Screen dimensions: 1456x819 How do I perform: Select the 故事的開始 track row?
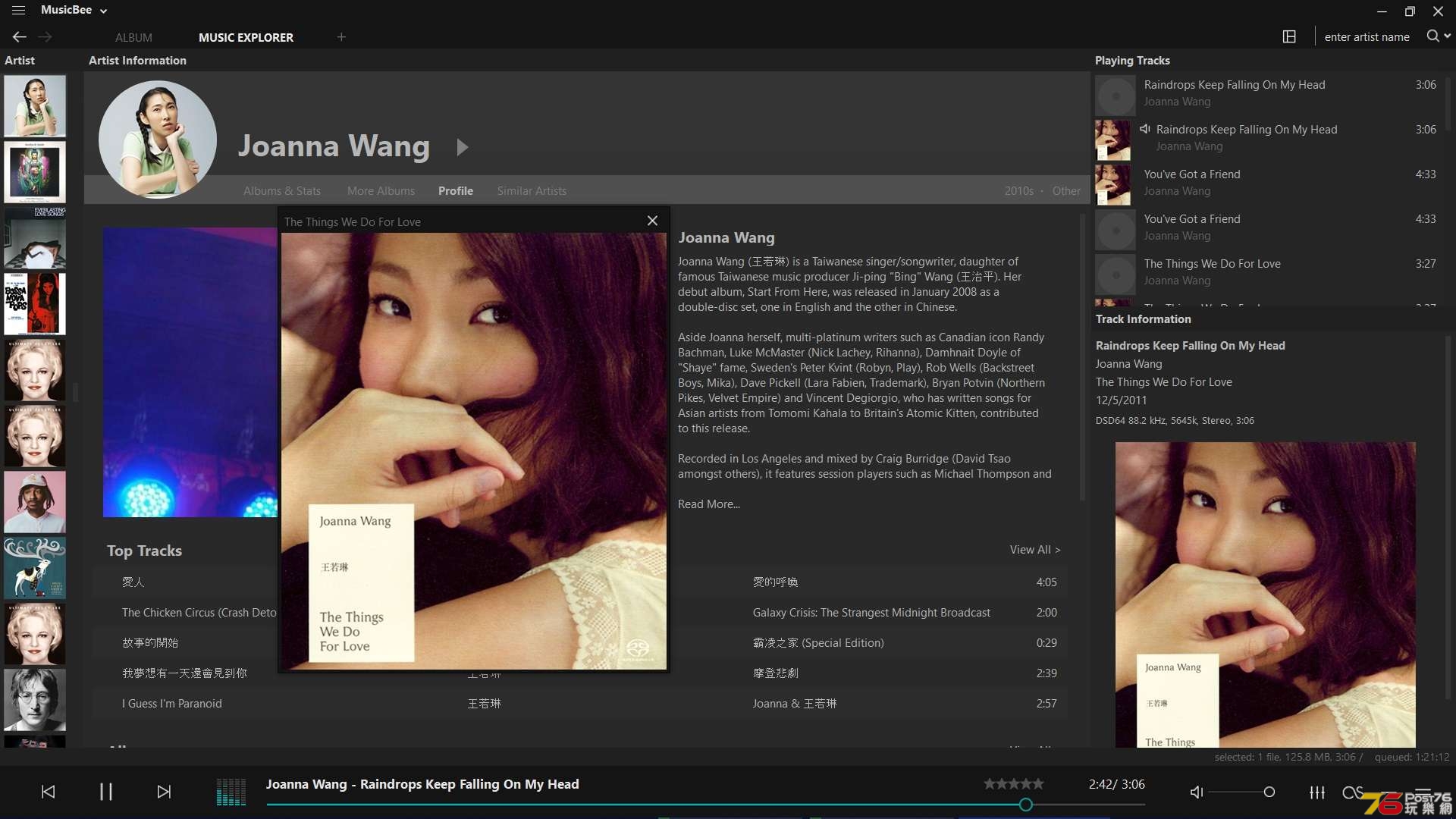(x=150, y=643)
